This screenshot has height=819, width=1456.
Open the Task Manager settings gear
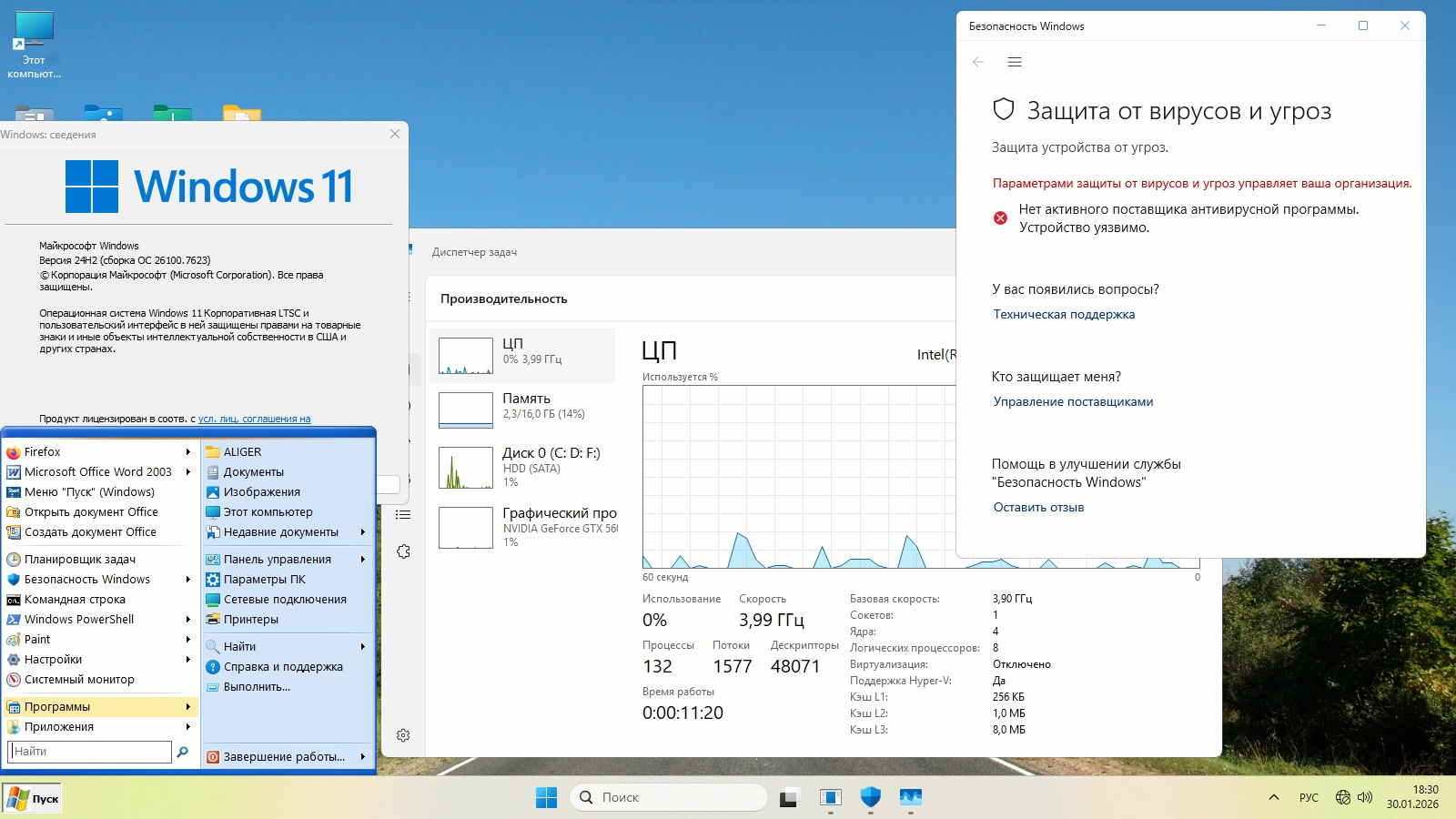pyautogui.click(x=403, y=735)
